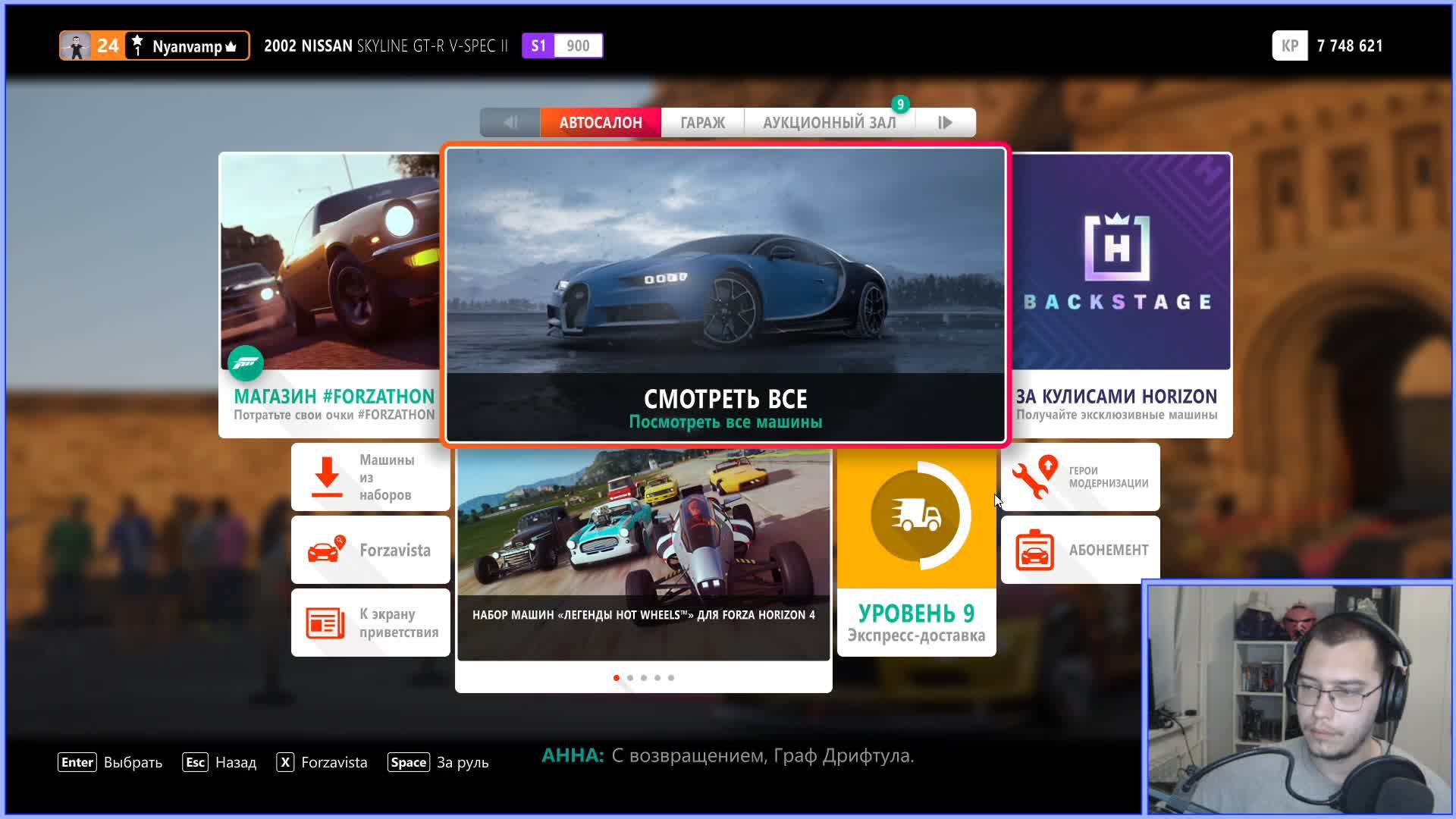Click the Nyanvamp player name badge
The width and height of the screenshot is (1456, 819).
[x=187, y=46]
